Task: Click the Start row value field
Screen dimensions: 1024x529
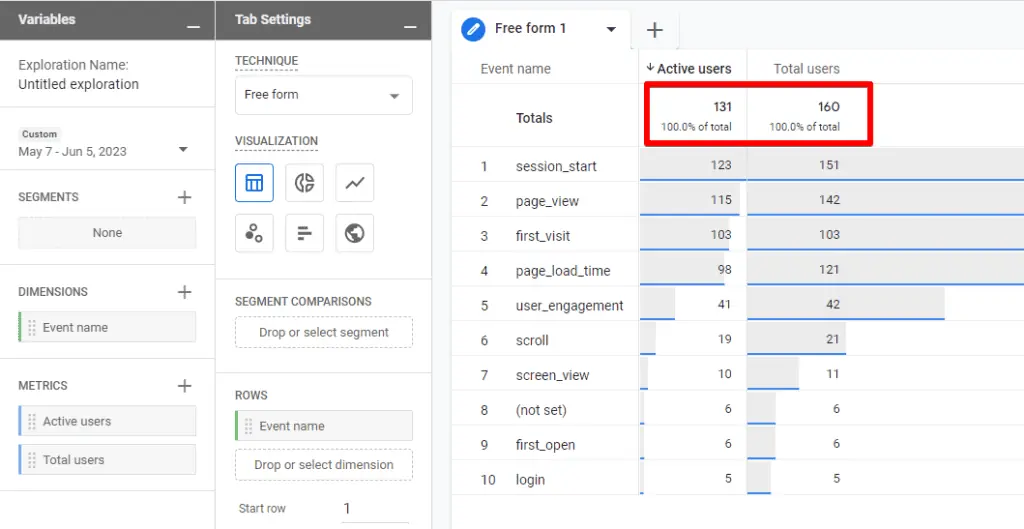Action: click(374, 508)
